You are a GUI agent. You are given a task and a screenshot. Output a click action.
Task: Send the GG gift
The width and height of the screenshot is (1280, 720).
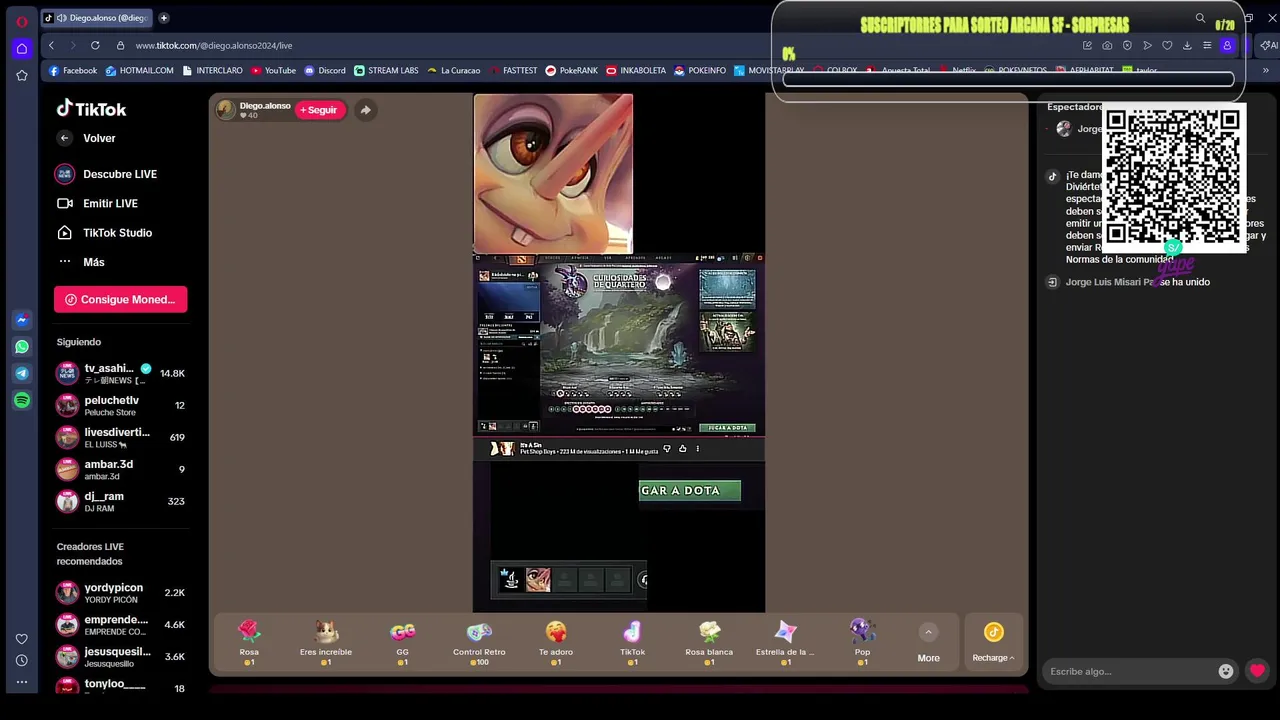402,643
